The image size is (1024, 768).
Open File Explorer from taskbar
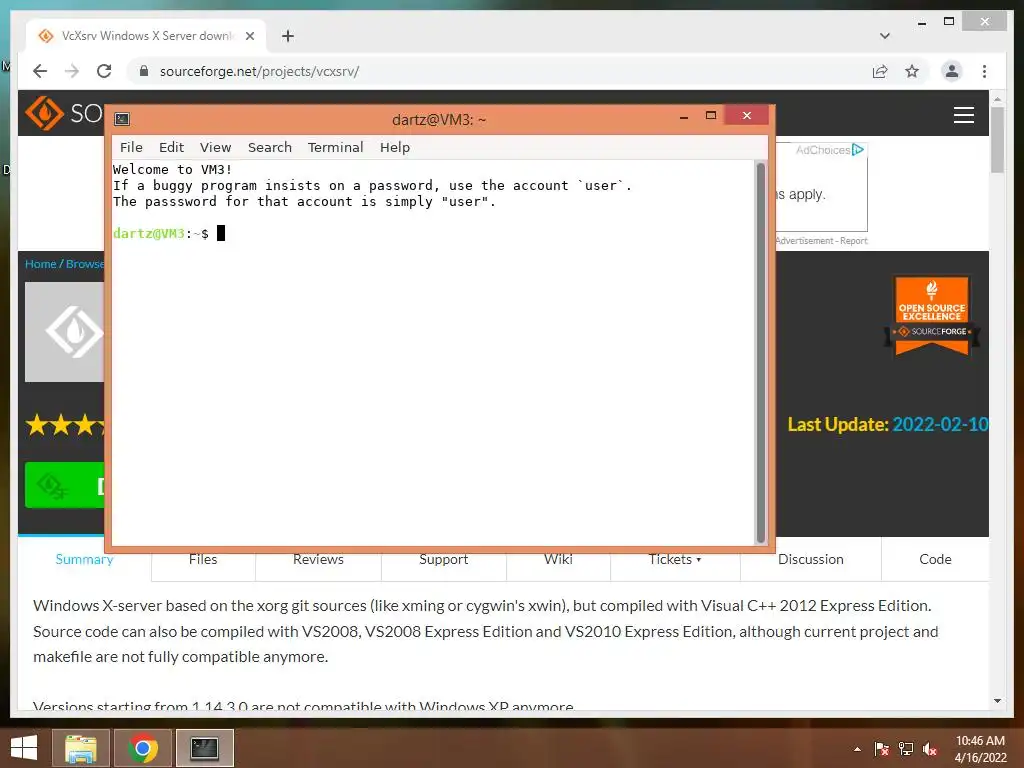(80, 748)
